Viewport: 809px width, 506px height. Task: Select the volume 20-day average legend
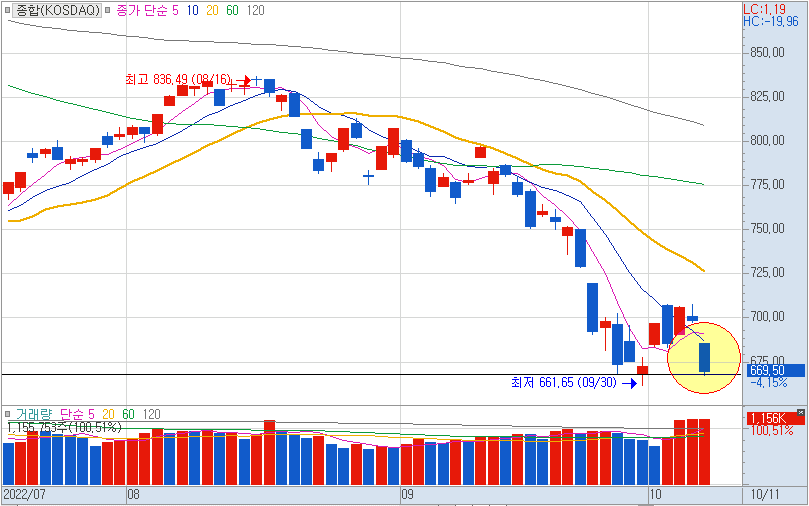point(108,414)
